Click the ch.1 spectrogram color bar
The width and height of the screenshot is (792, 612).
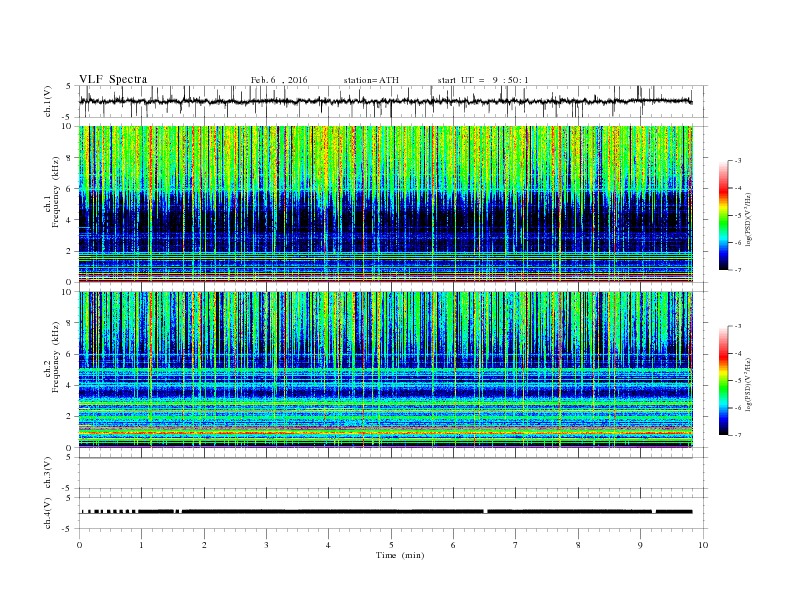[723, 215]
